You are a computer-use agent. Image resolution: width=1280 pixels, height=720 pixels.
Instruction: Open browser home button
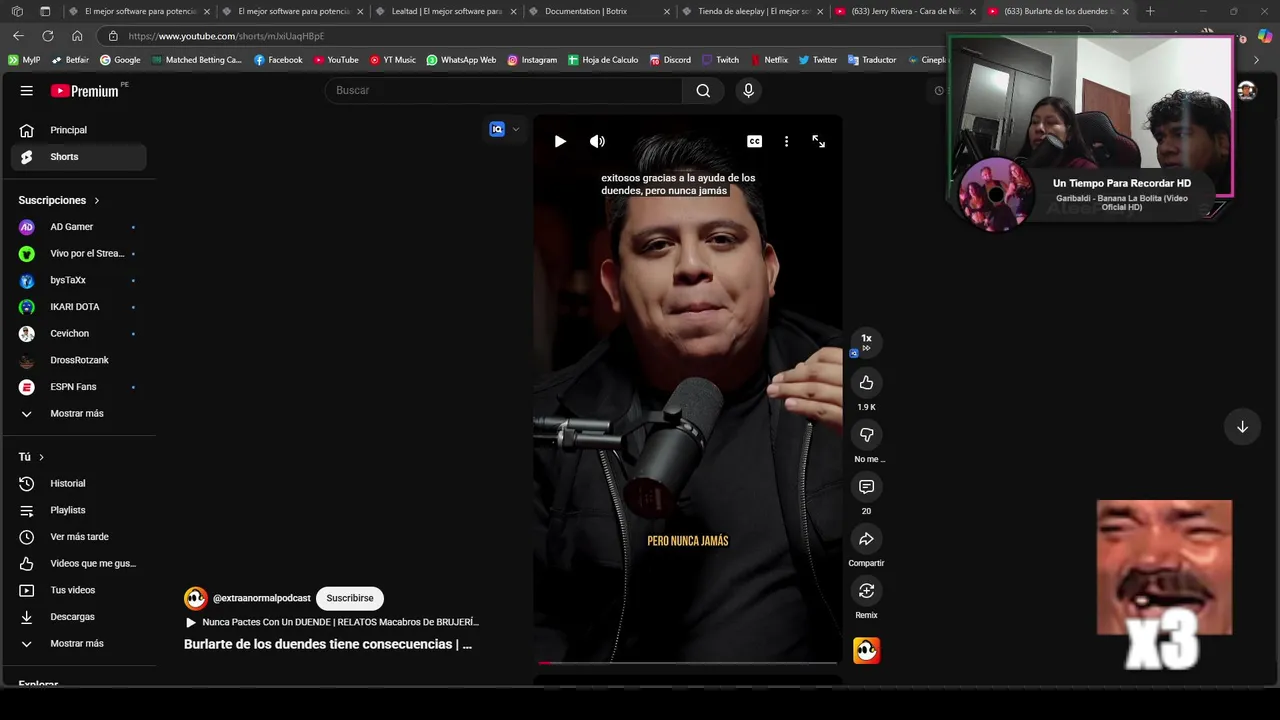[x=77, y=36]
